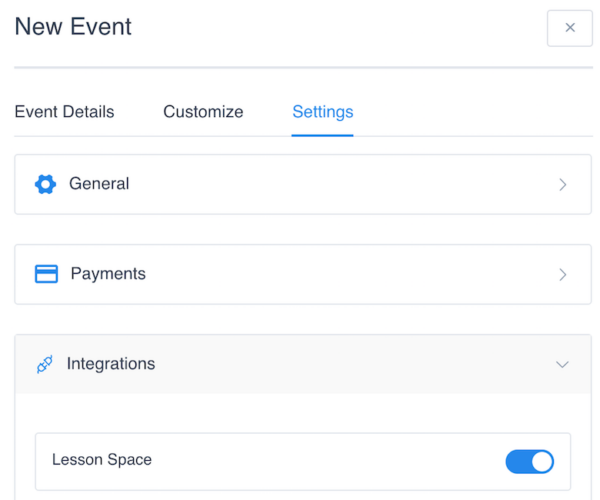
Task: Disable the Lesson Space toggle
Action: tap(529, 461)
